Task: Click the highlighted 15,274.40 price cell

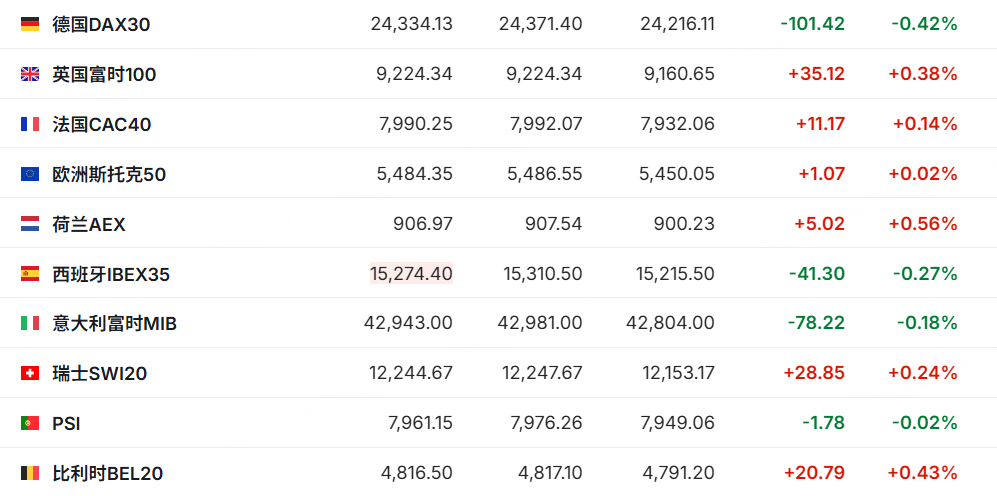Action: coord(411,273)
